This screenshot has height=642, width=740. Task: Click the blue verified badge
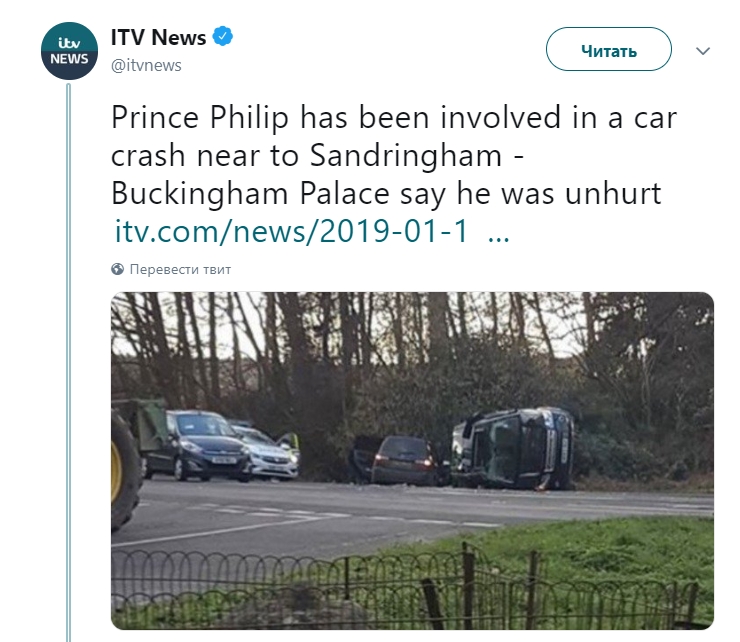(x=223, y=38)
